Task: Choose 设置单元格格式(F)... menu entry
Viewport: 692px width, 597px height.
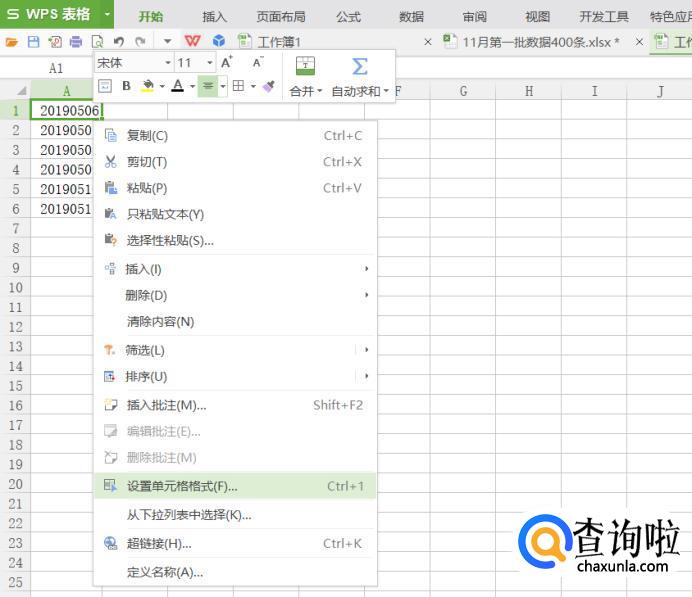Action: click(235, 486)
